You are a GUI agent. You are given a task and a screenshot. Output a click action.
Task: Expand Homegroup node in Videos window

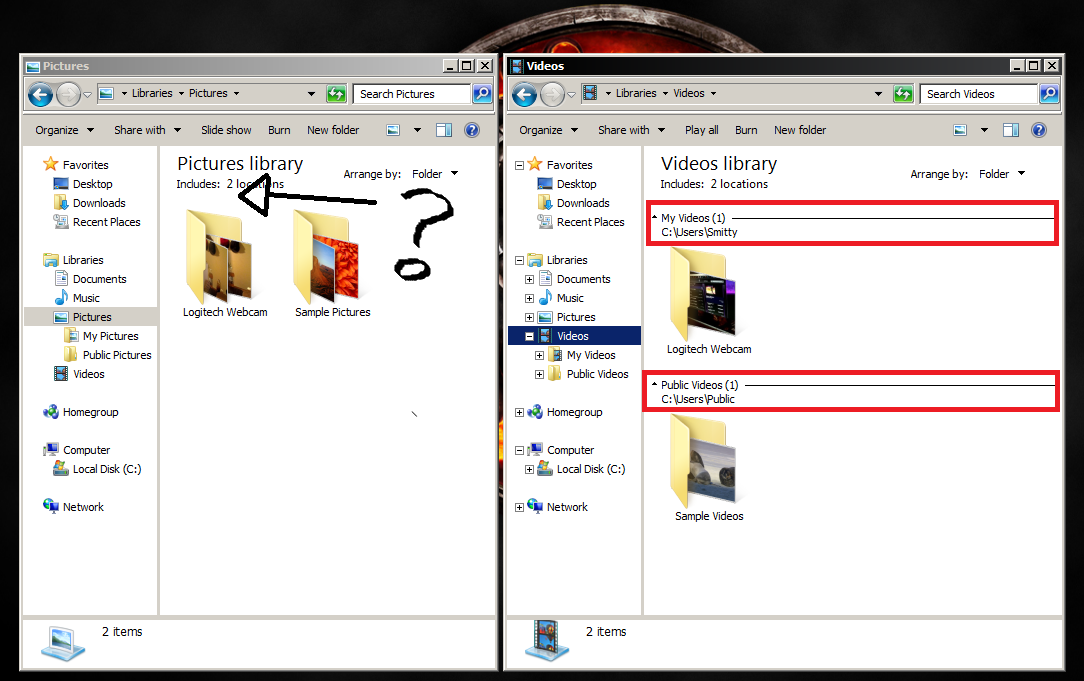[x=519, y=413]
